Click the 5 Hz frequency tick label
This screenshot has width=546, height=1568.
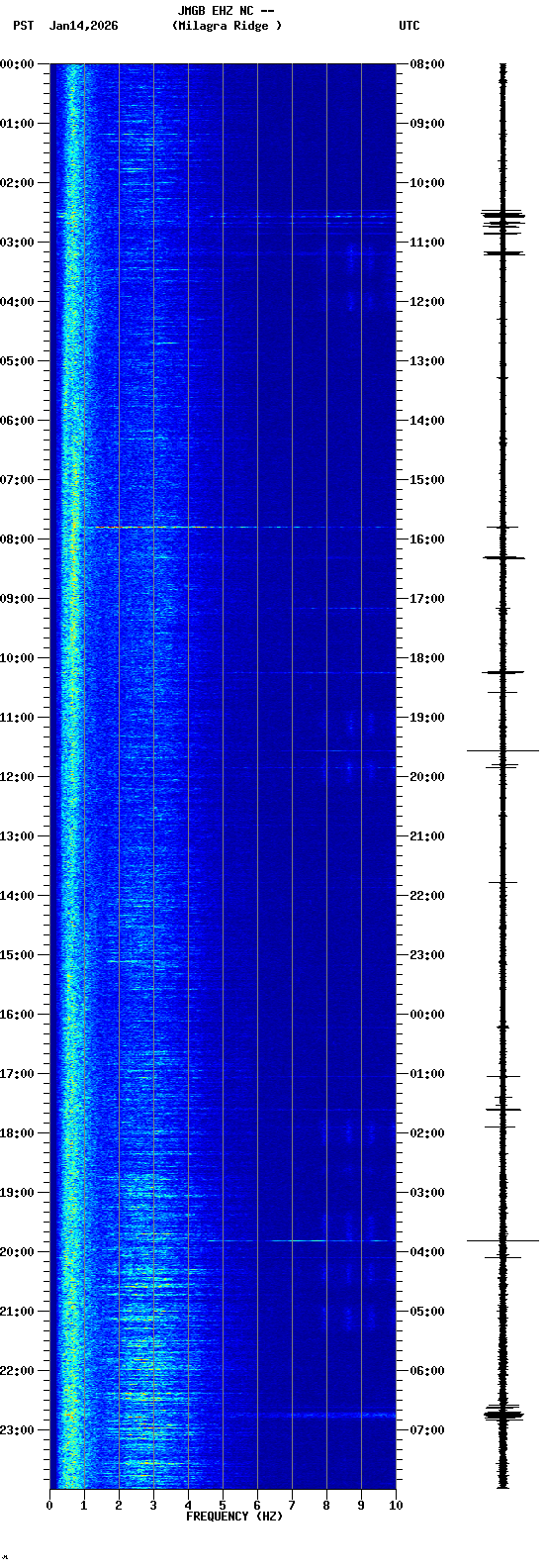coord(223,1506)
